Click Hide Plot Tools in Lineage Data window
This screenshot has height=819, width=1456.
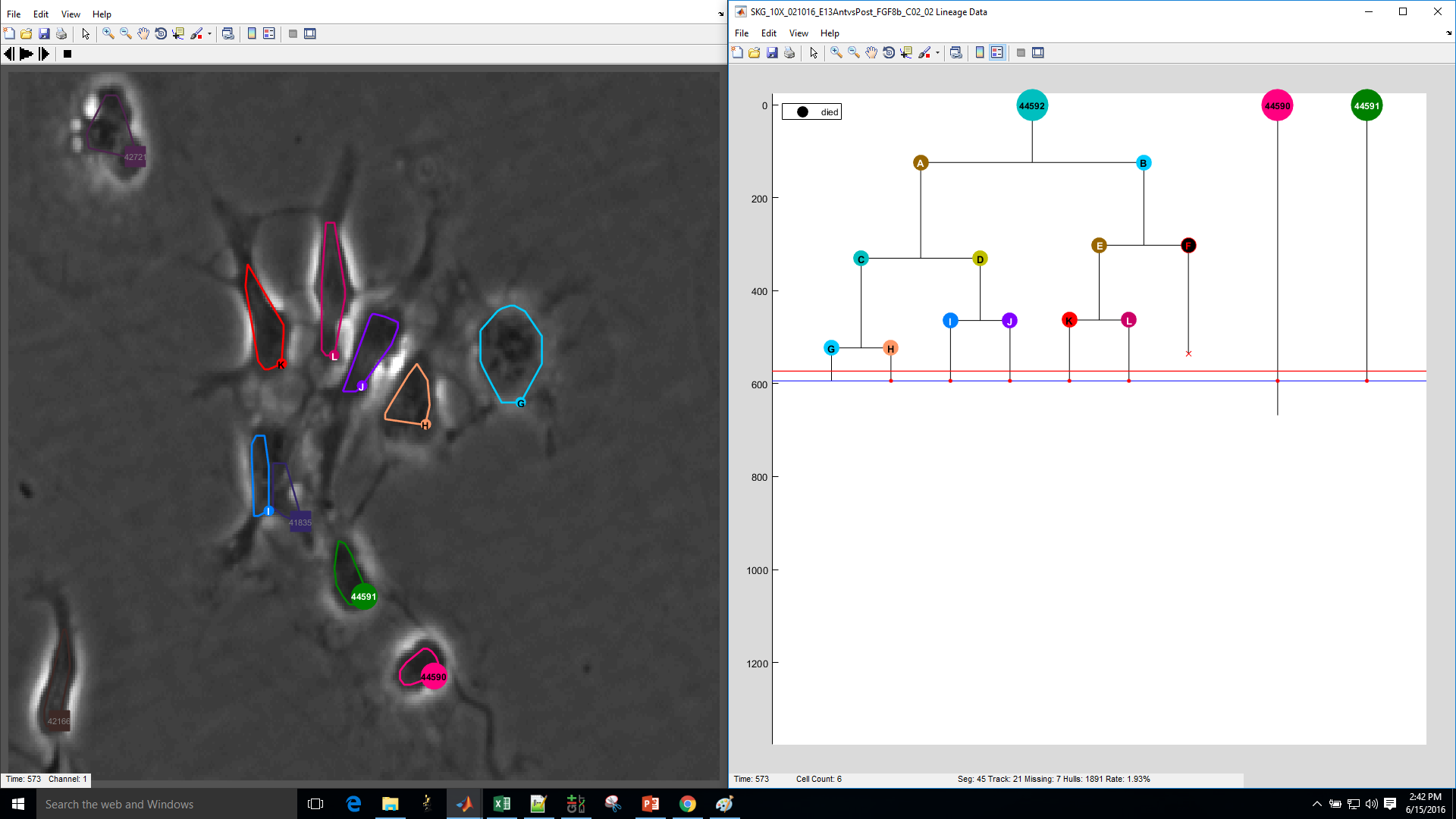click(1021, 52)
